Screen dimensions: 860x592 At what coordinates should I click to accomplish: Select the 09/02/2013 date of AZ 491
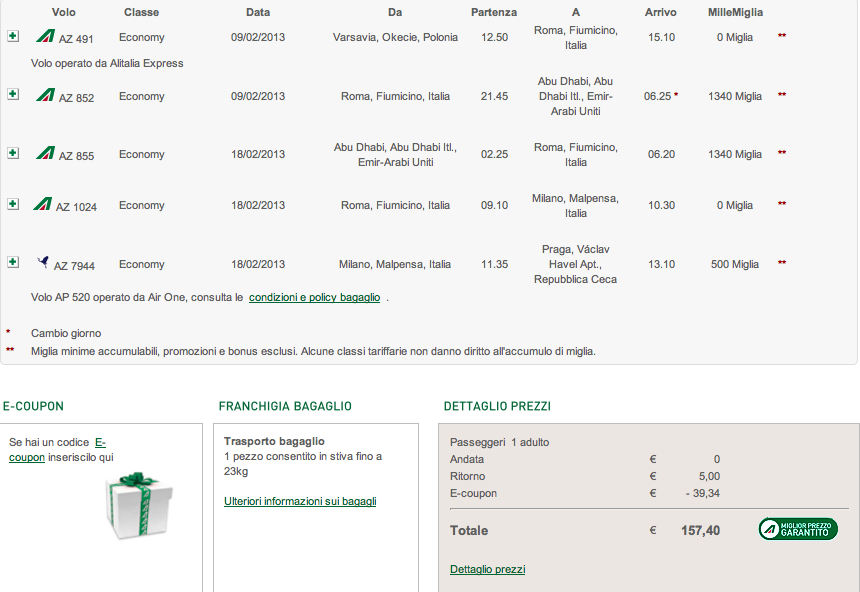(258, 37)
